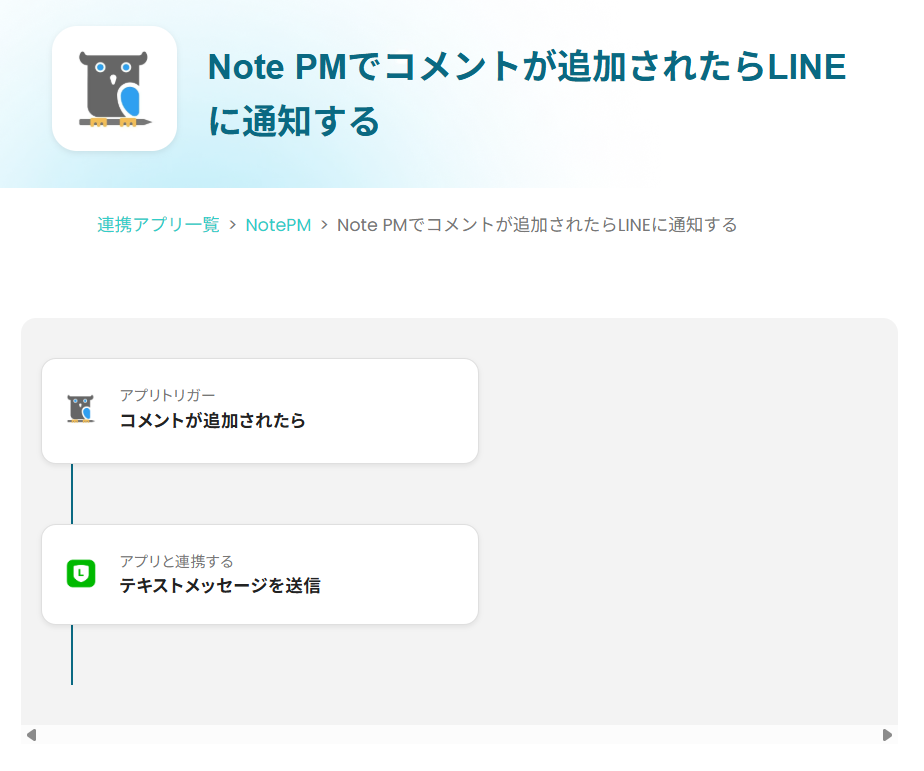The height and width of the screenshot is (771, 924).
Task: Click the コメントが追加されたら title text
Action: click(212, 420)
